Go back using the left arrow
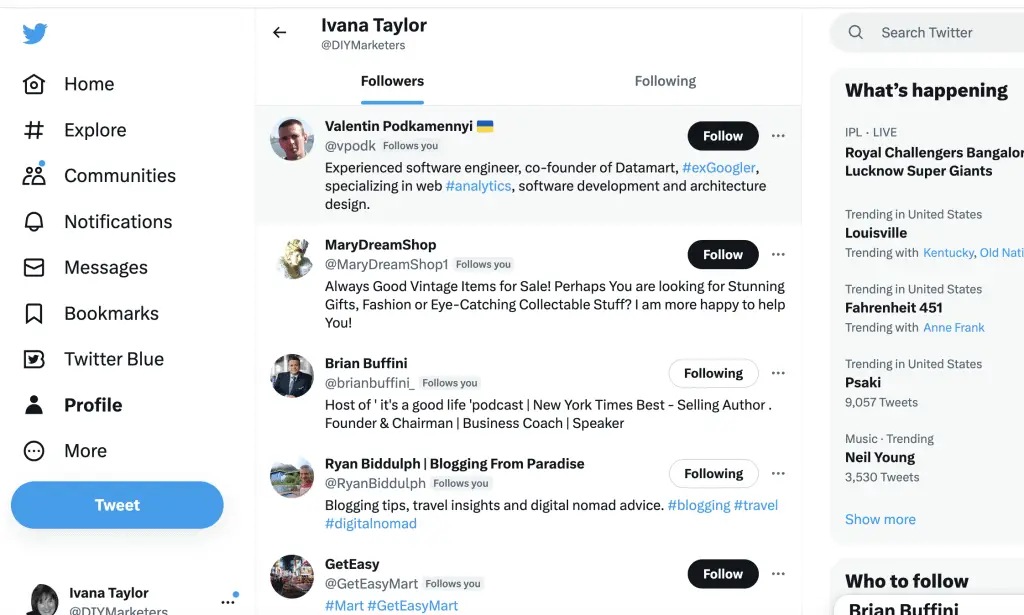This screenshot has height=615, width=1024. click(280, 32)
